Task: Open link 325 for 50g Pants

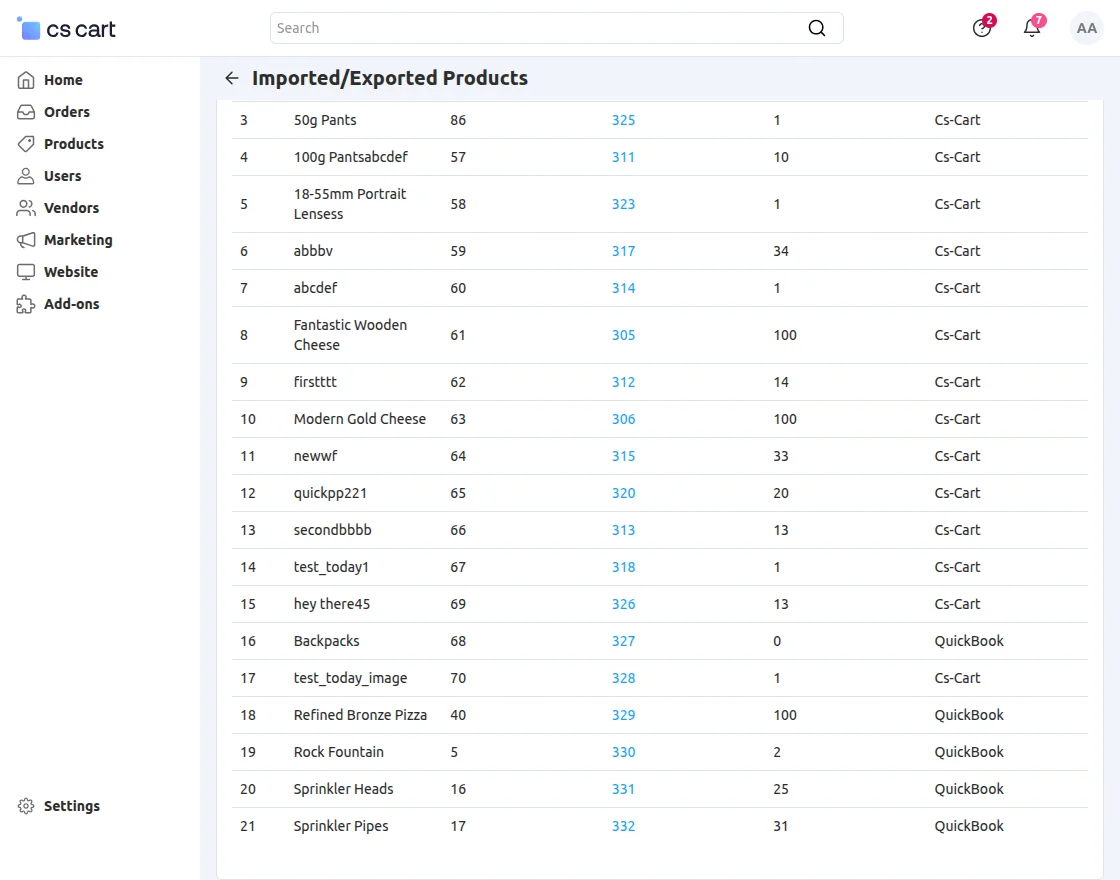Action: 623,120
